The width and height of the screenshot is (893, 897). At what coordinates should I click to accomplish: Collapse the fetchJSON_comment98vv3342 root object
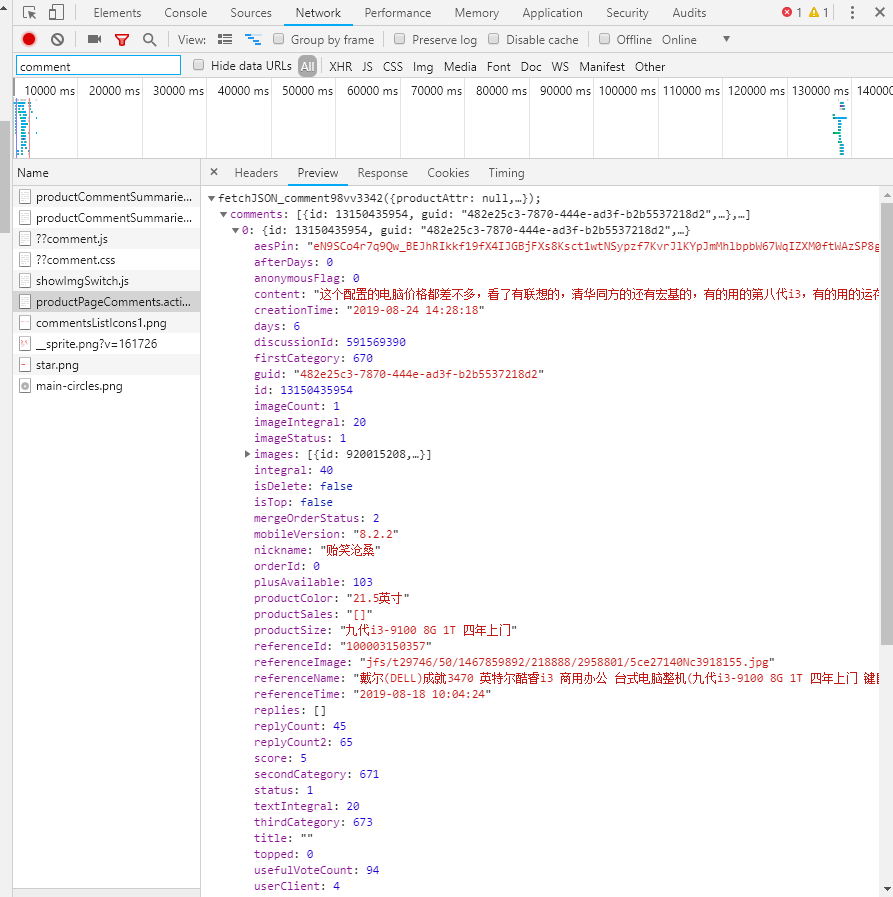212,199
